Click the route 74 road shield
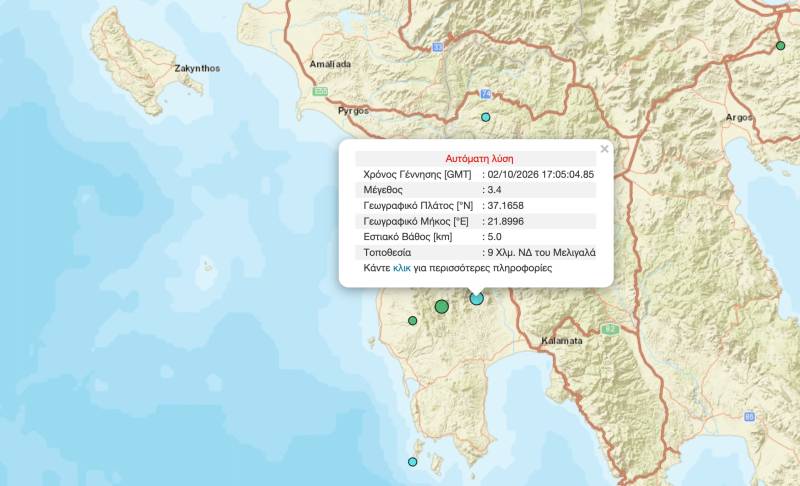Viewport: 800px width, 486px height. (x=486, y=94)
